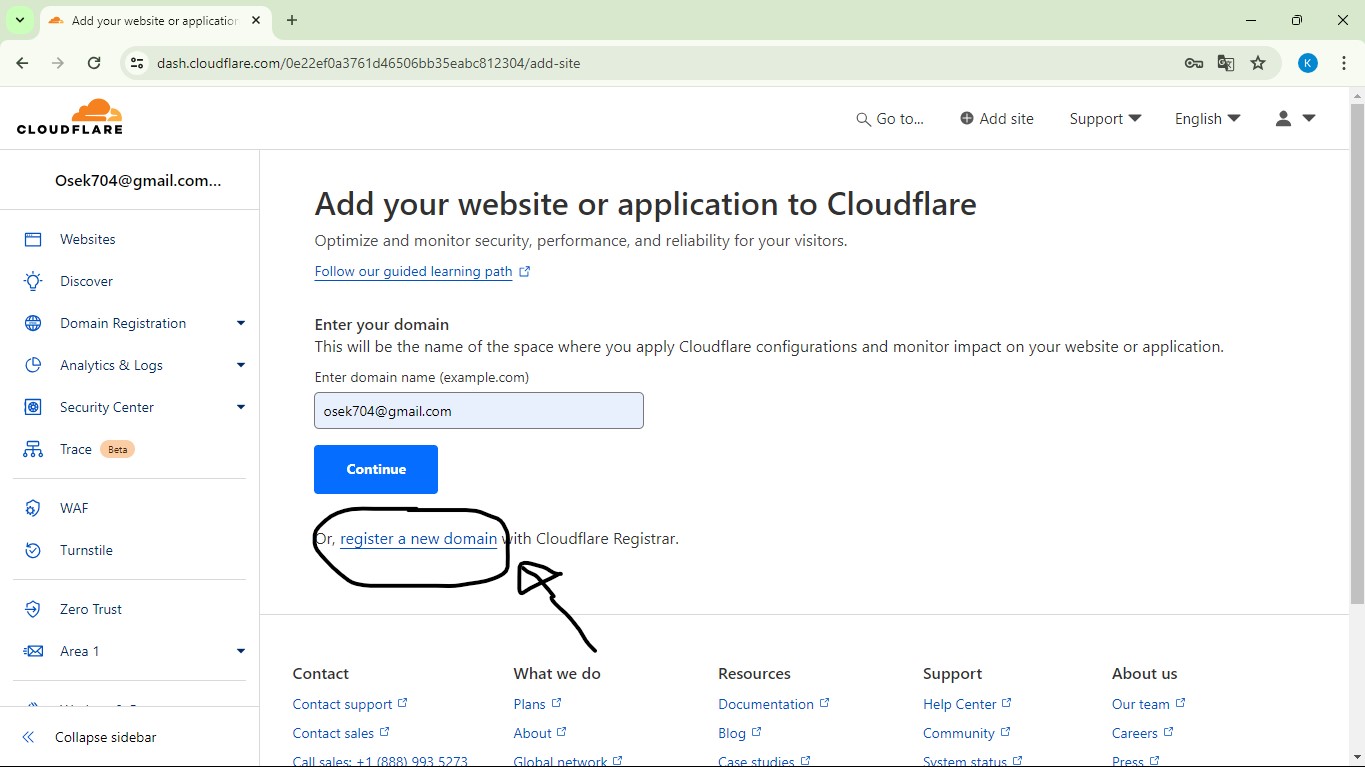Click the browser forward arrow
1365x767 pixels.
point(58,63)
